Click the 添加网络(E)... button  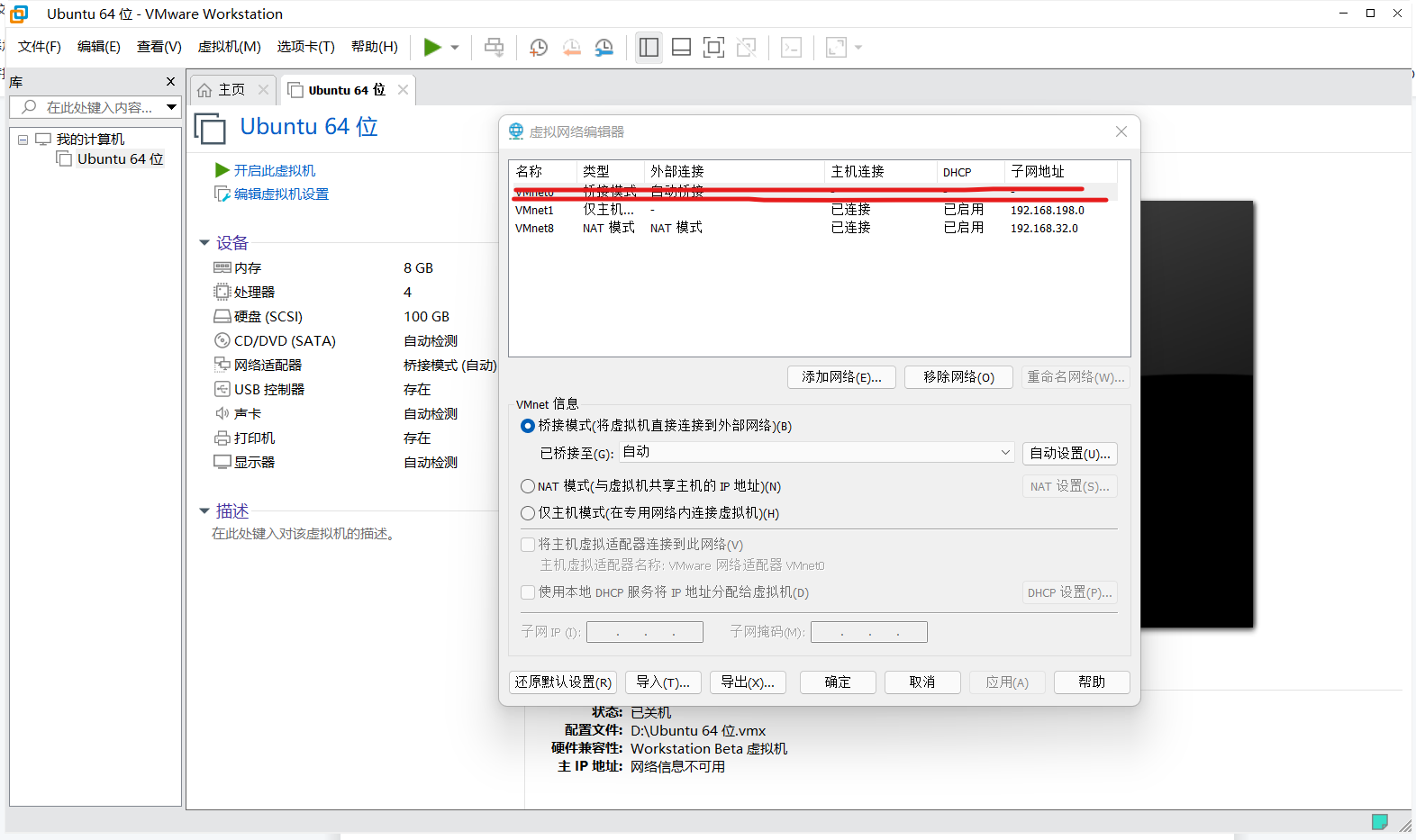click(841, 377)
